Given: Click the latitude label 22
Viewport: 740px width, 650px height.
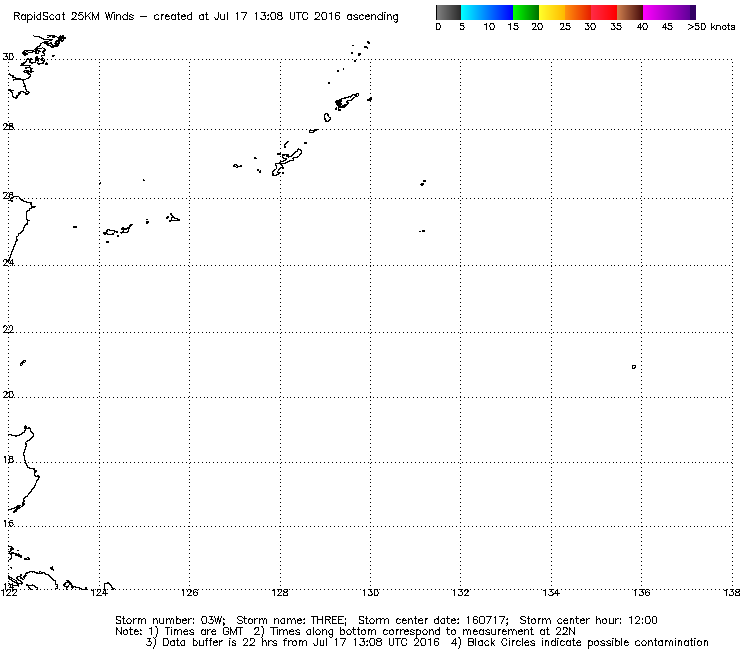Looking at the screenshot, I should pos(8,329).
